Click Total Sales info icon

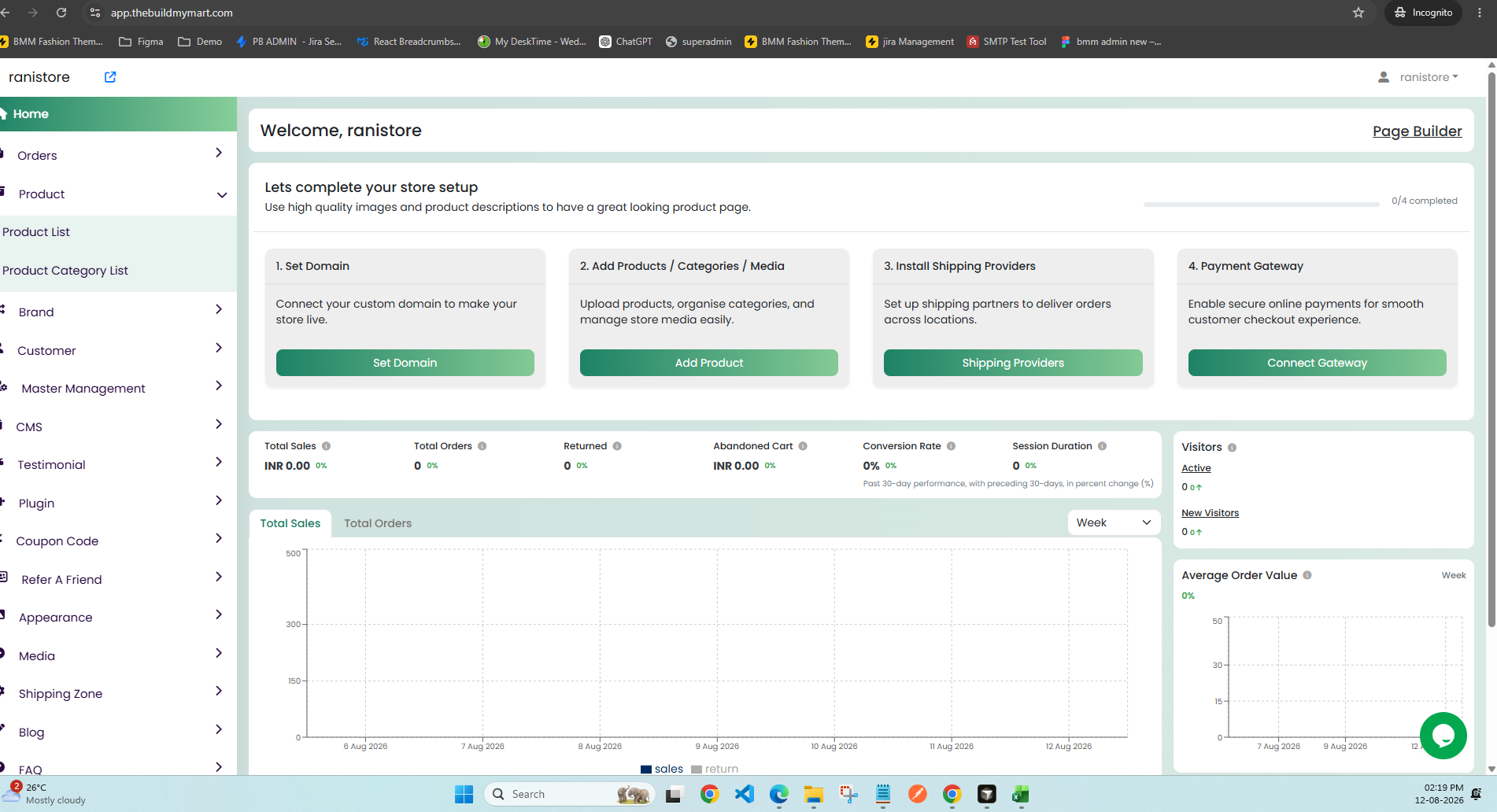pos(326,446)
